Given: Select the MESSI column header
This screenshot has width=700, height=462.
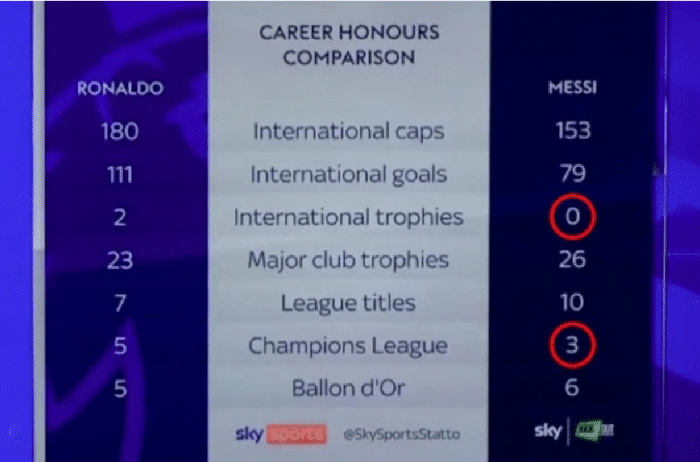Looking at the screenshot, I should click(573, 88).
